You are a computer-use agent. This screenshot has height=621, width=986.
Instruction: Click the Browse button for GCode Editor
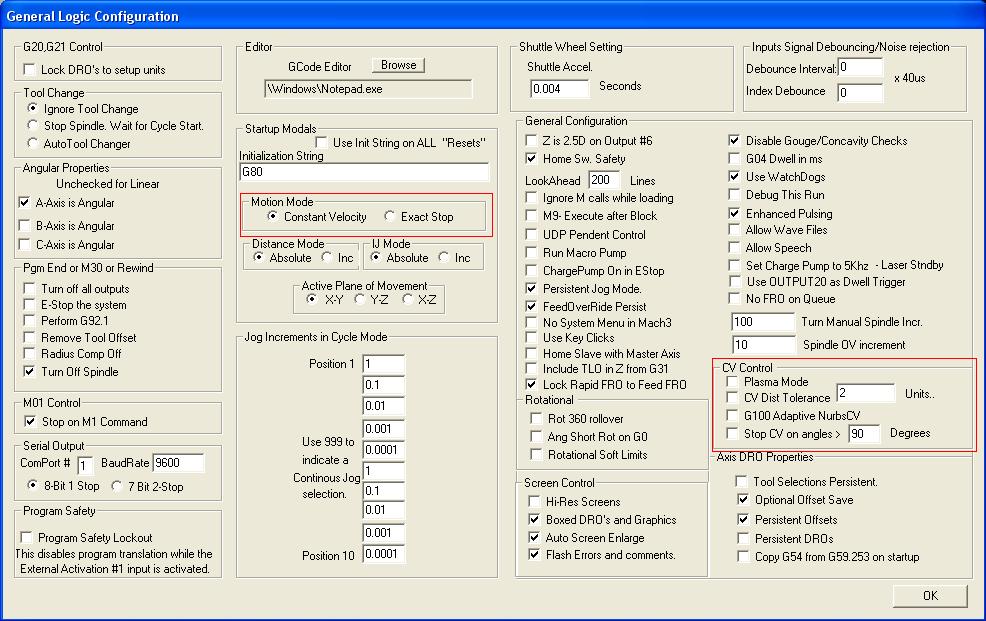click(x=398, y=65)
